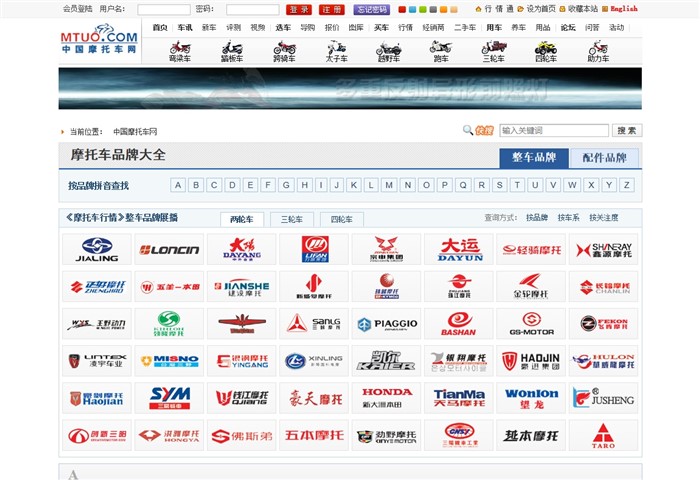Open the PIAGGIO brand logo
The image size is (700, 480).
[387, 324]
